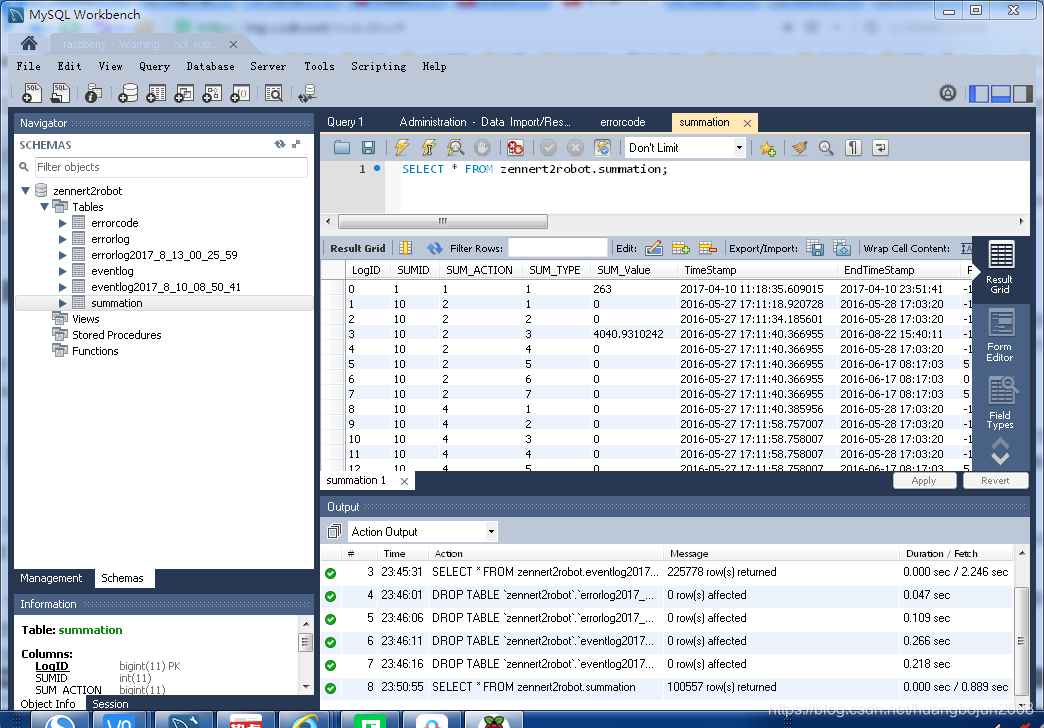Toggle the autocommit mode icon

pos(603,147)
